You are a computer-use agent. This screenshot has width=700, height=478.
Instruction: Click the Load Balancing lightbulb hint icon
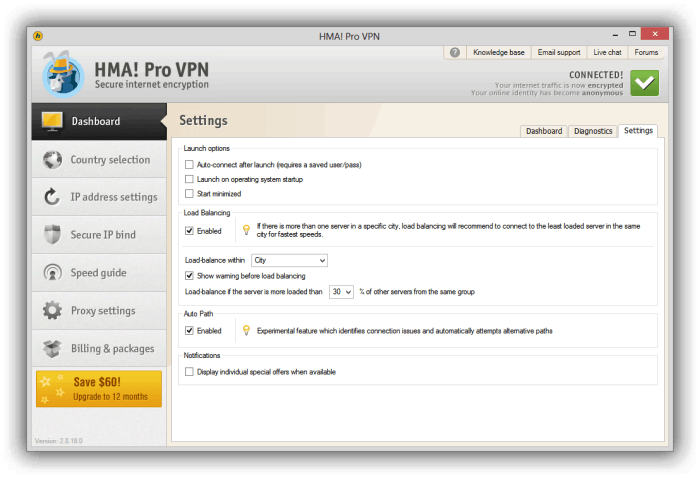click(x=246, y=230)
